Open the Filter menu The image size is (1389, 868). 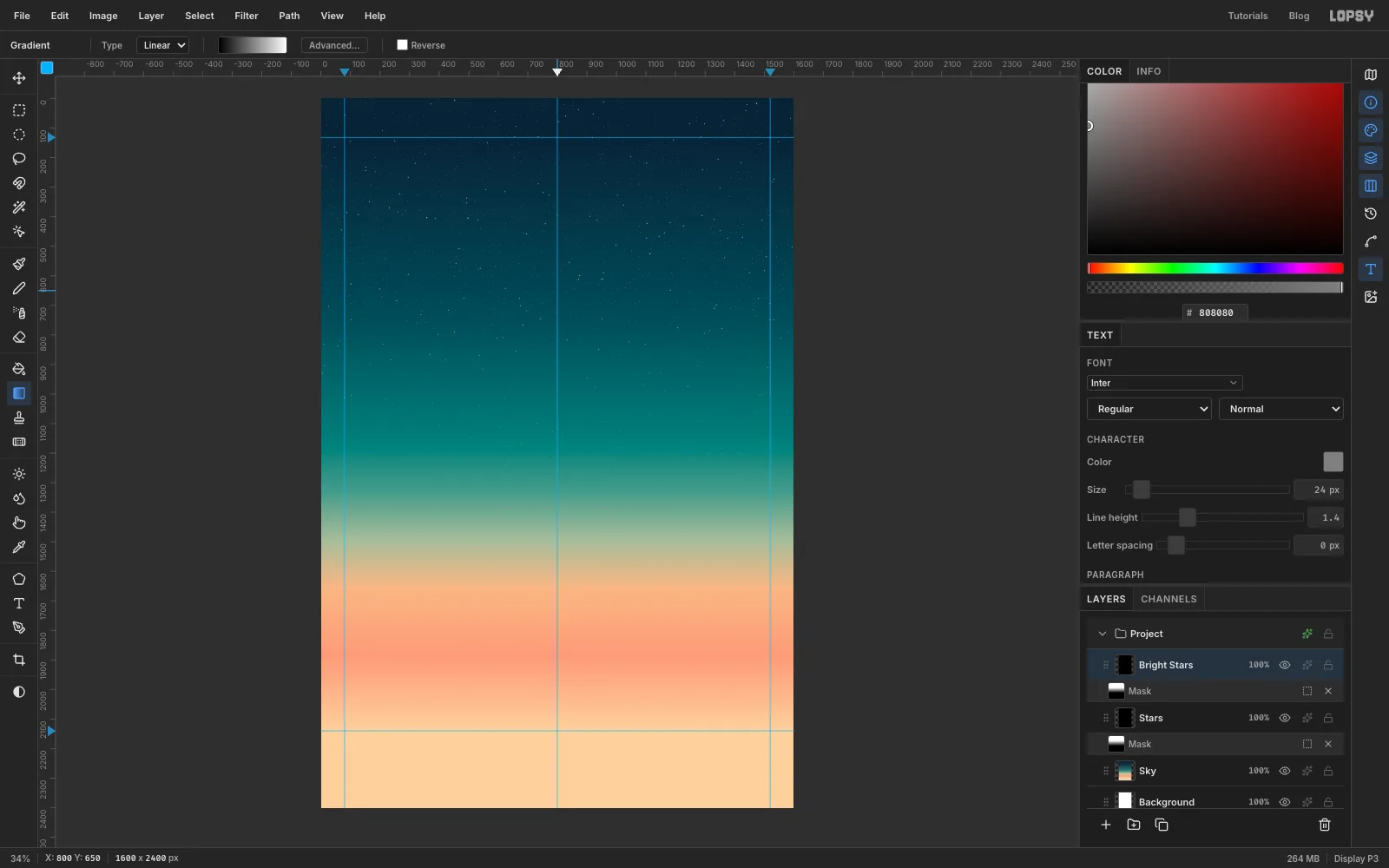click(x=247, y=16)
